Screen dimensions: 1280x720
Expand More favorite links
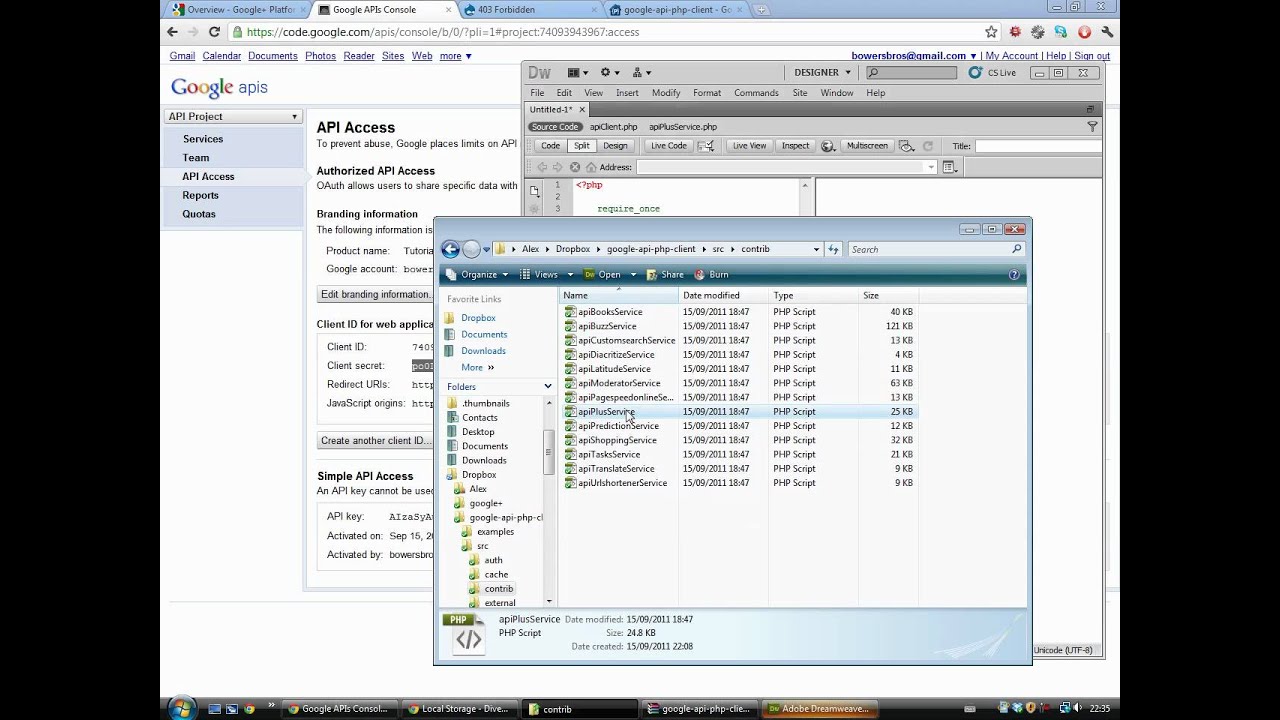[478, 367]
